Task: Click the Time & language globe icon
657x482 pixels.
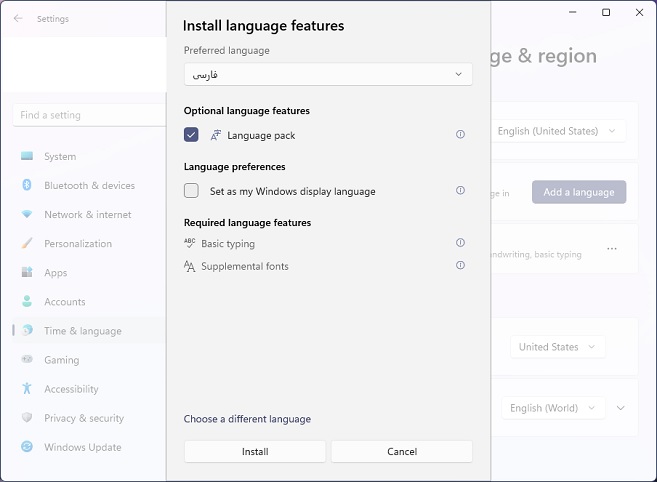Action: coord(27,330)
